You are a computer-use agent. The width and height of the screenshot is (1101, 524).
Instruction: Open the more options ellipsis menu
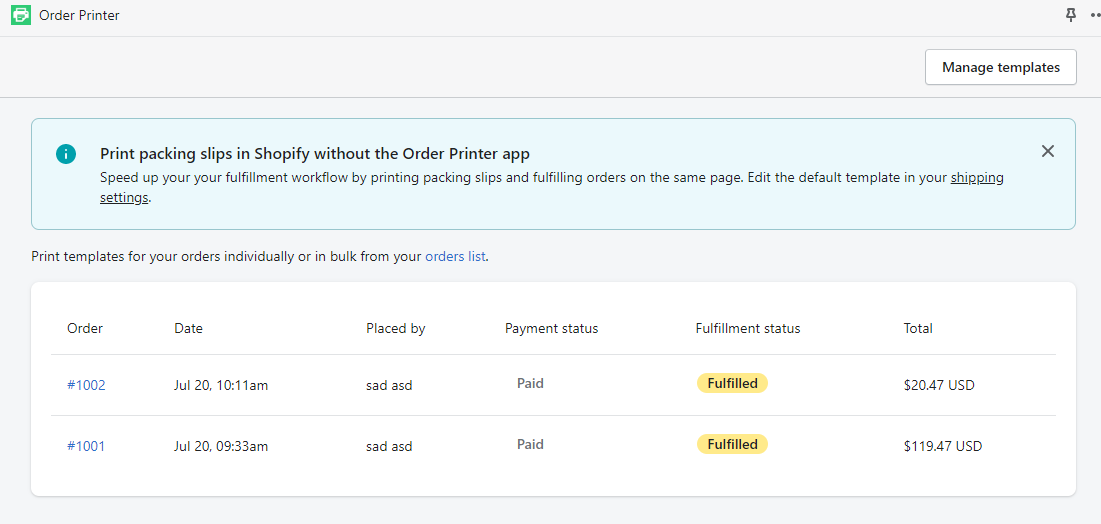point(1094,15)
